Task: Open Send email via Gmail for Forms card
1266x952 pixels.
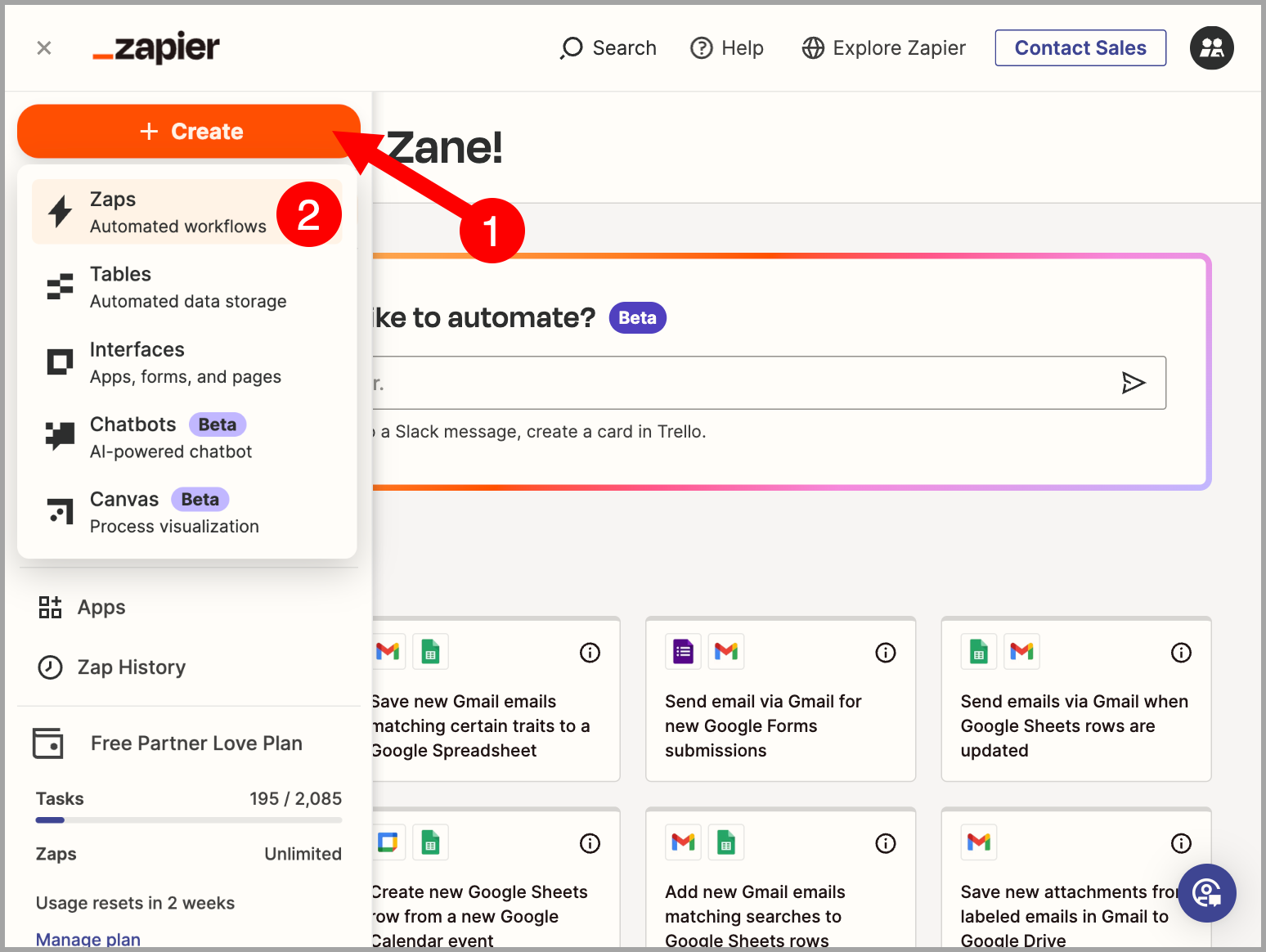Action: pos(781,699)
